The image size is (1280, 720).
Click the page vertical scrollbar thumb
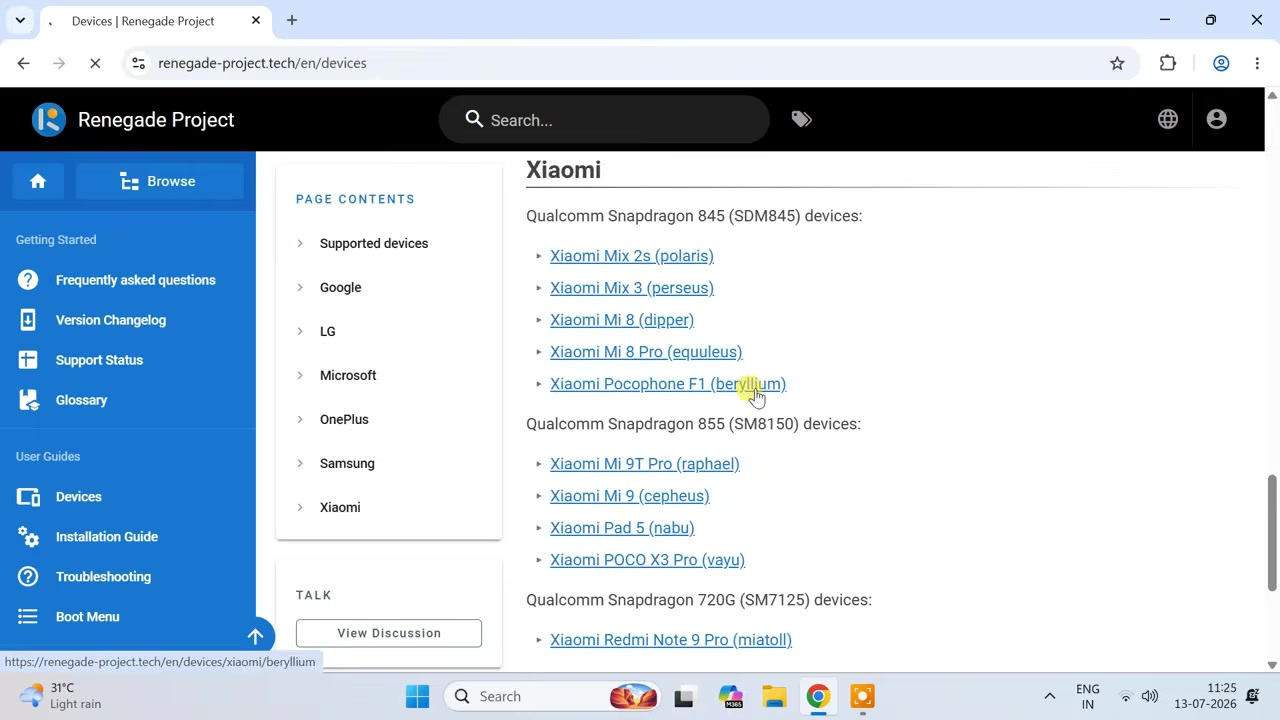click(1272, 533)
